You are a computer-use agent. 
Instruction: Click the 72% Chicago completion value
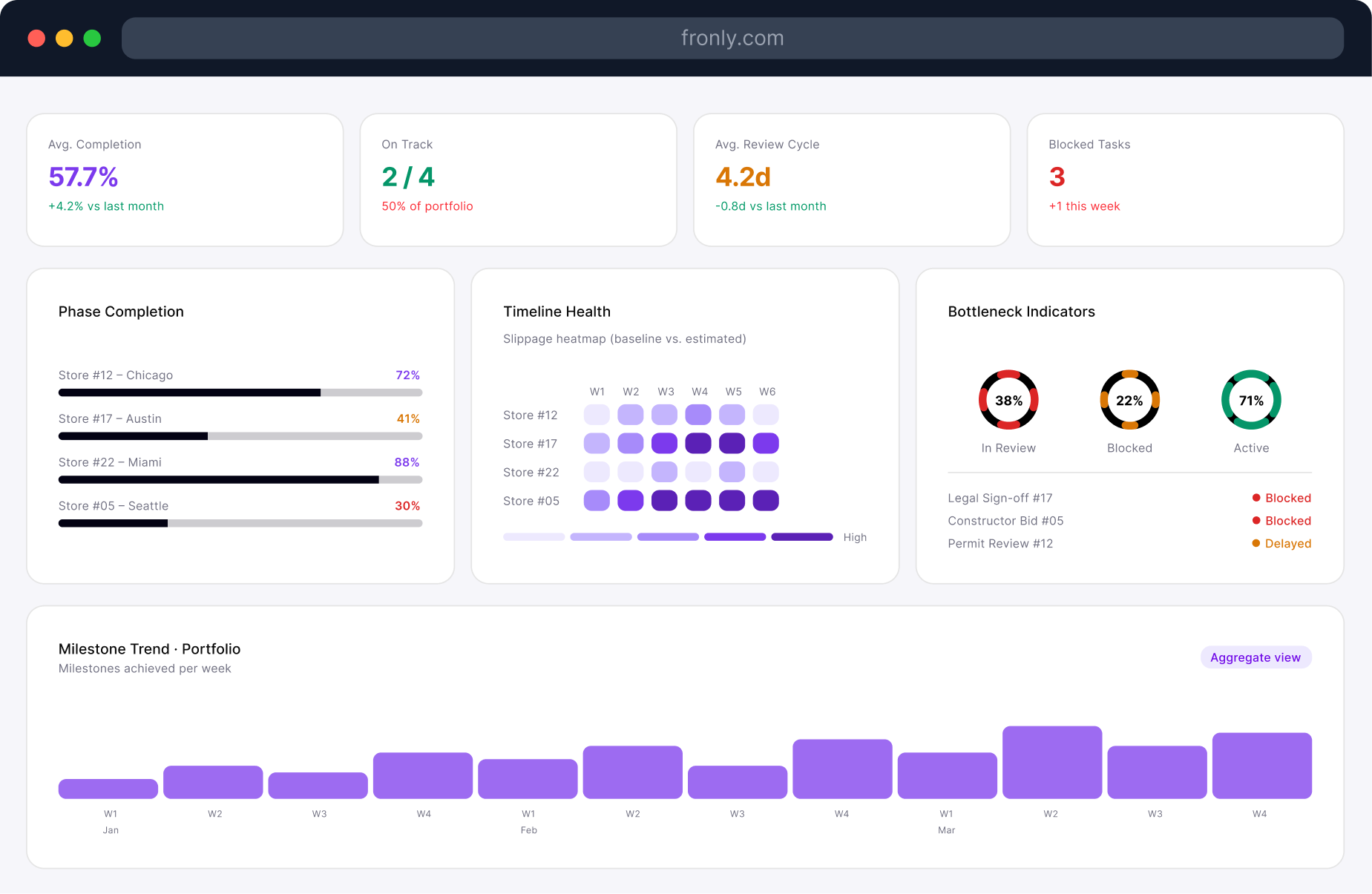[407, 375]
